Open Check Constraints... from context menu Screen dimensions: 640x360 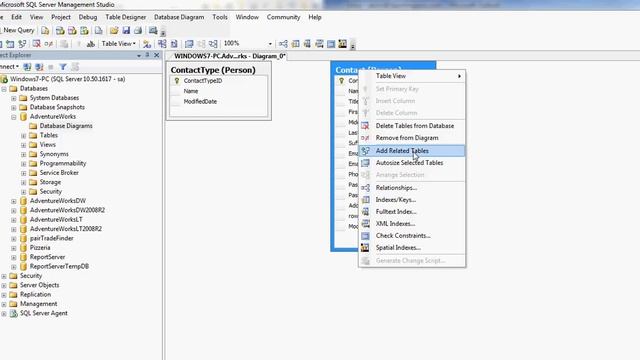(412, 236)
